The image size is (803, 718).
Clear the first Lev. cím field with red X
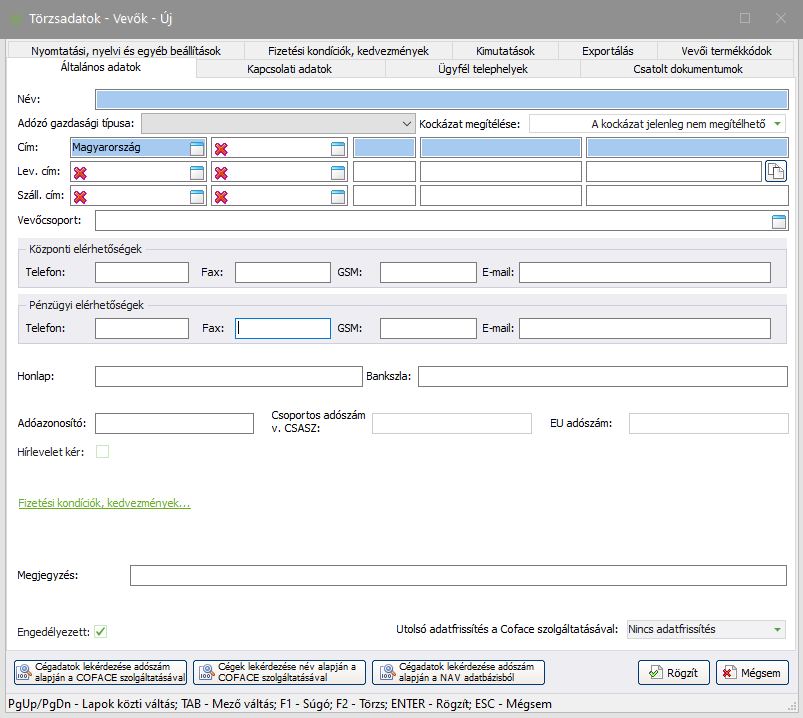pos(80,172)
